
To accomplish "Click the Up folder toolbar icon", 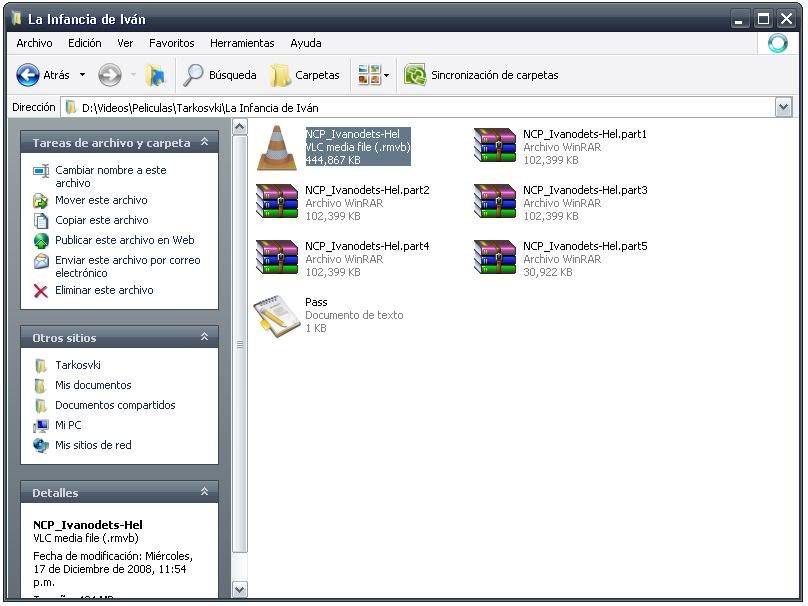I will click(x=155, y=75).
